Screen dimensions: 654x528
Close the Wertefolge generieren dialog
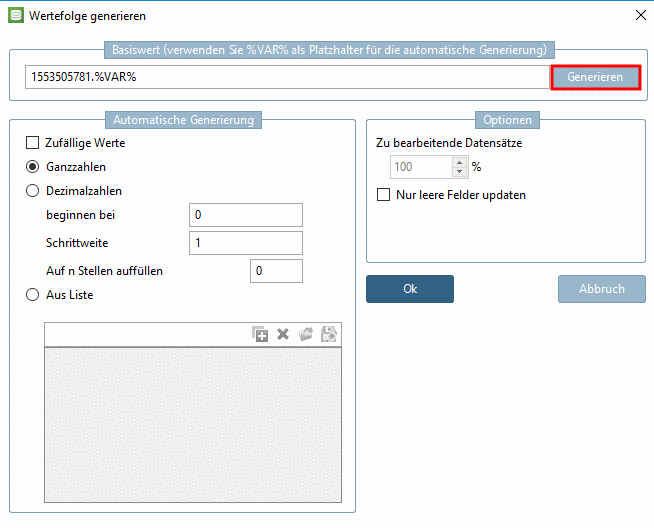click(640, 14)
